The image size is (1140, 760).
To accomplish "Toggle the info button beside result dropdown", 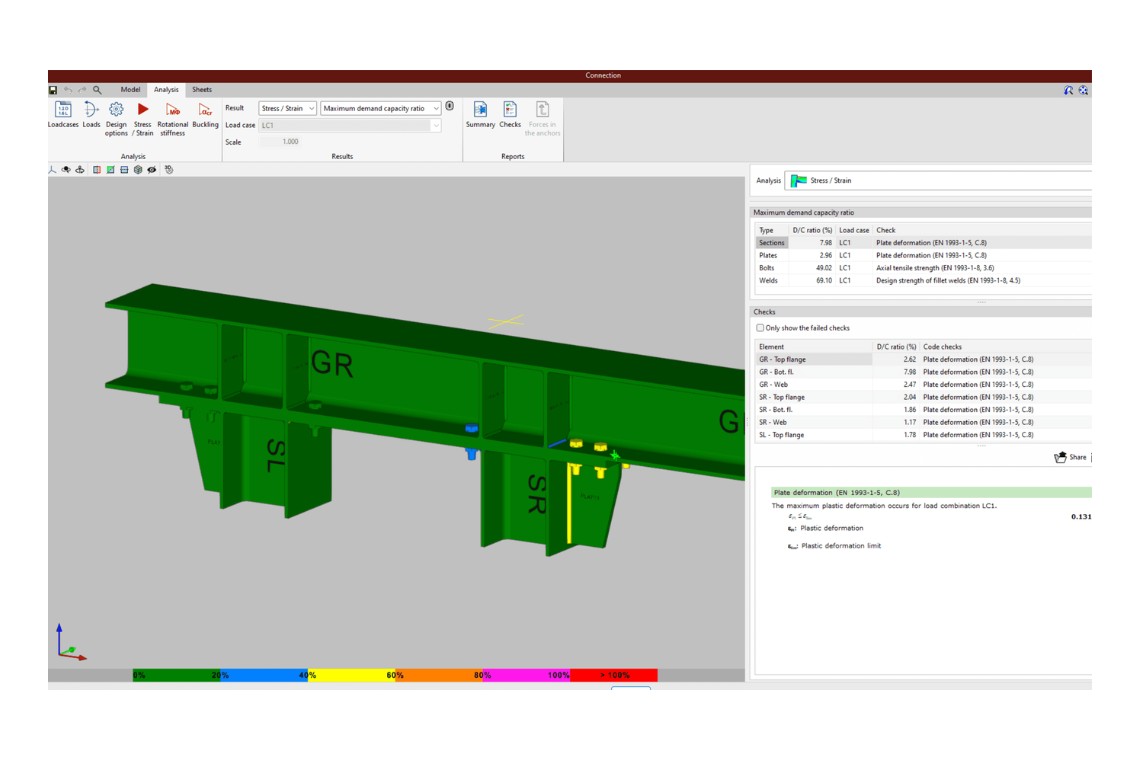I will click(450, 107).
